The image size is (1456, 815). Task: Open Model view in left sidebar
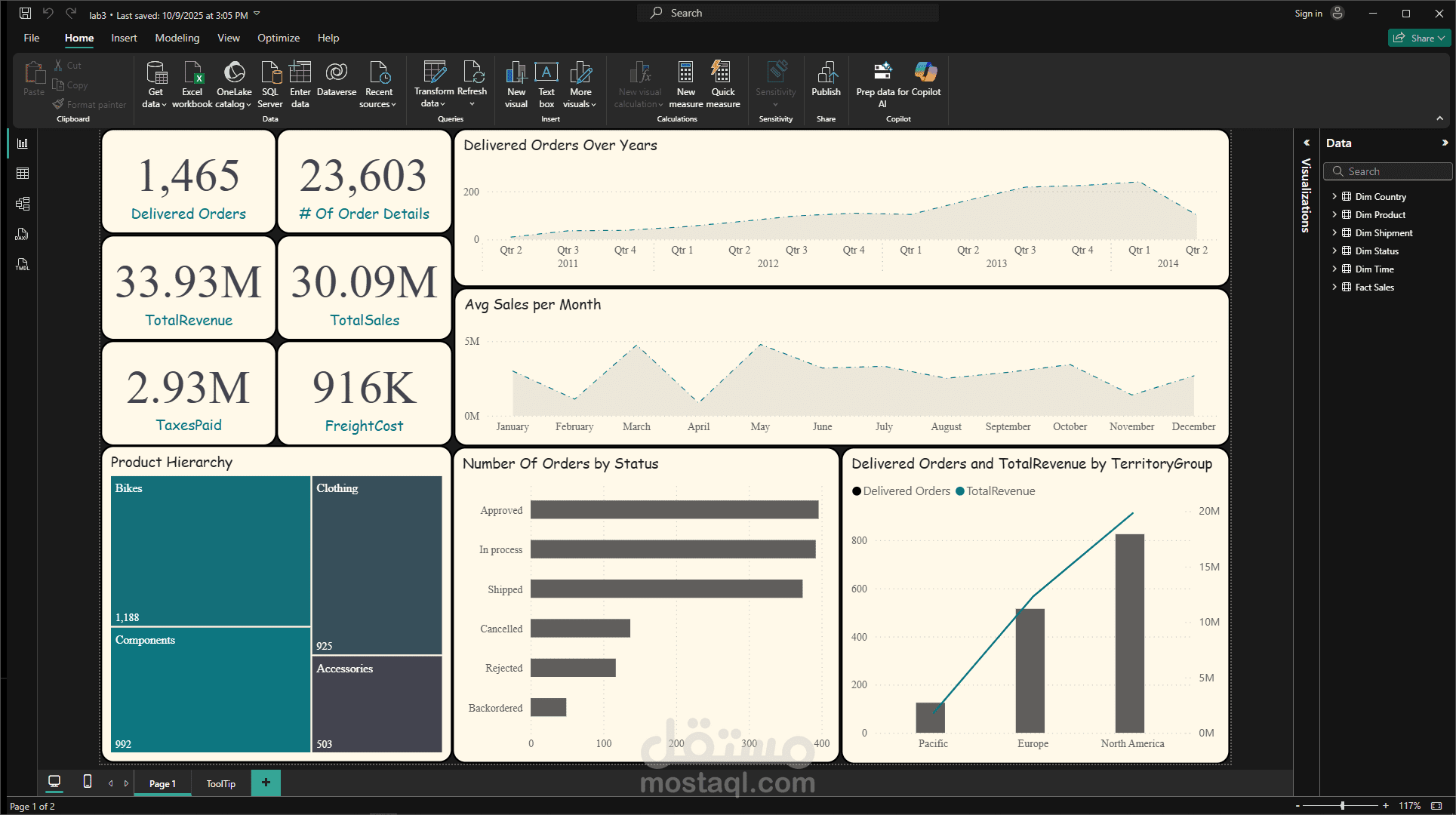tap(23, 204)
